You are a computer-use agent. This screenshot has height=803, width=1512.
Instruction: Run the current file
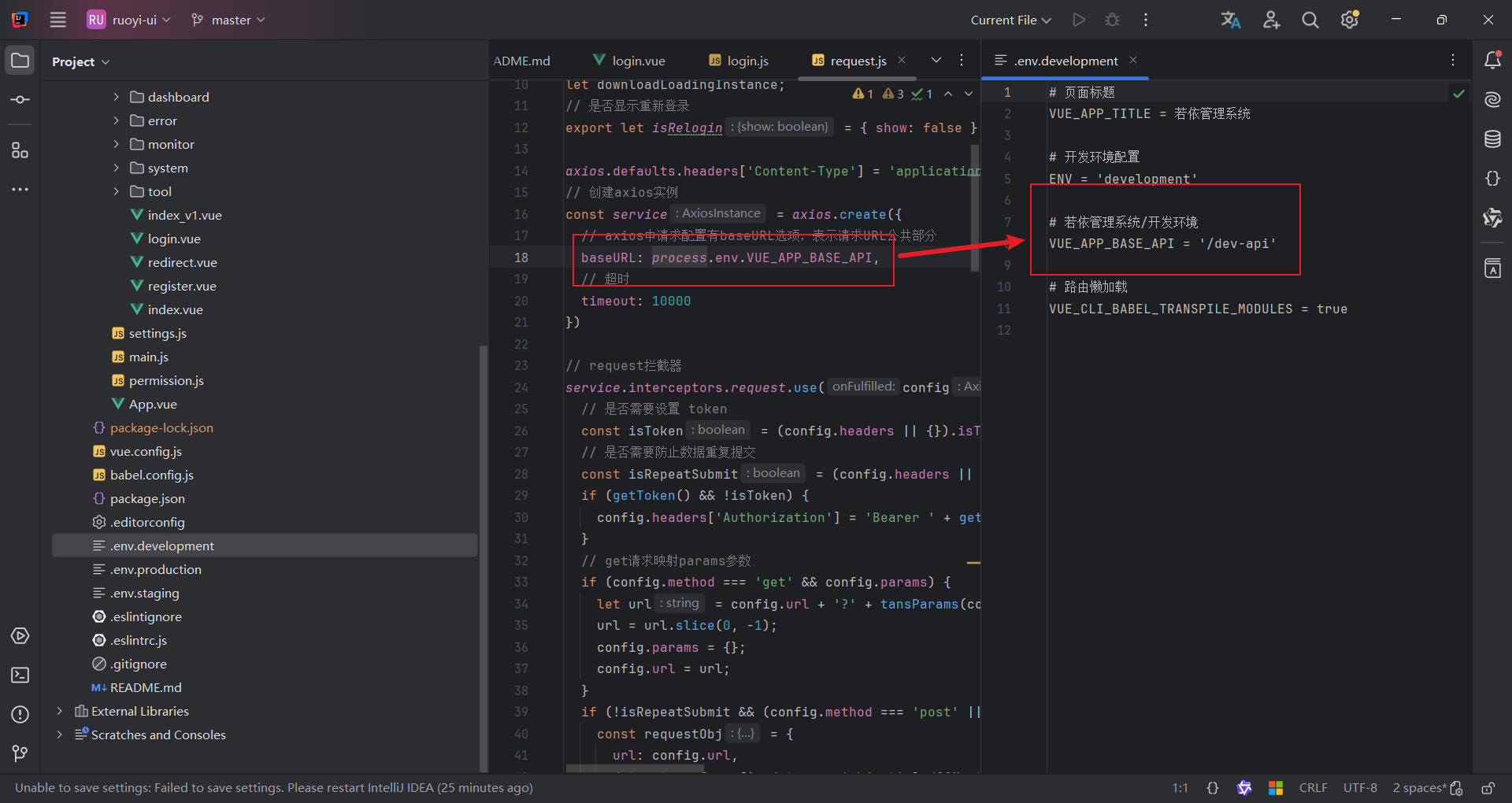(1079, 20)
